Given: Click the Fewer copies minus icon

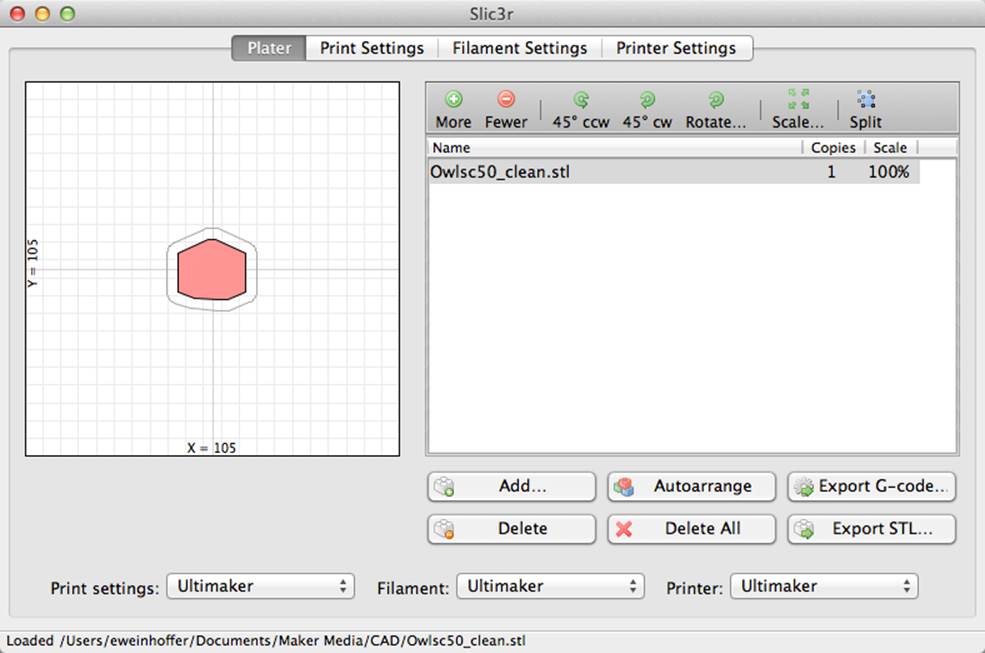Looking at the screenshot, I should click(506, 99).
